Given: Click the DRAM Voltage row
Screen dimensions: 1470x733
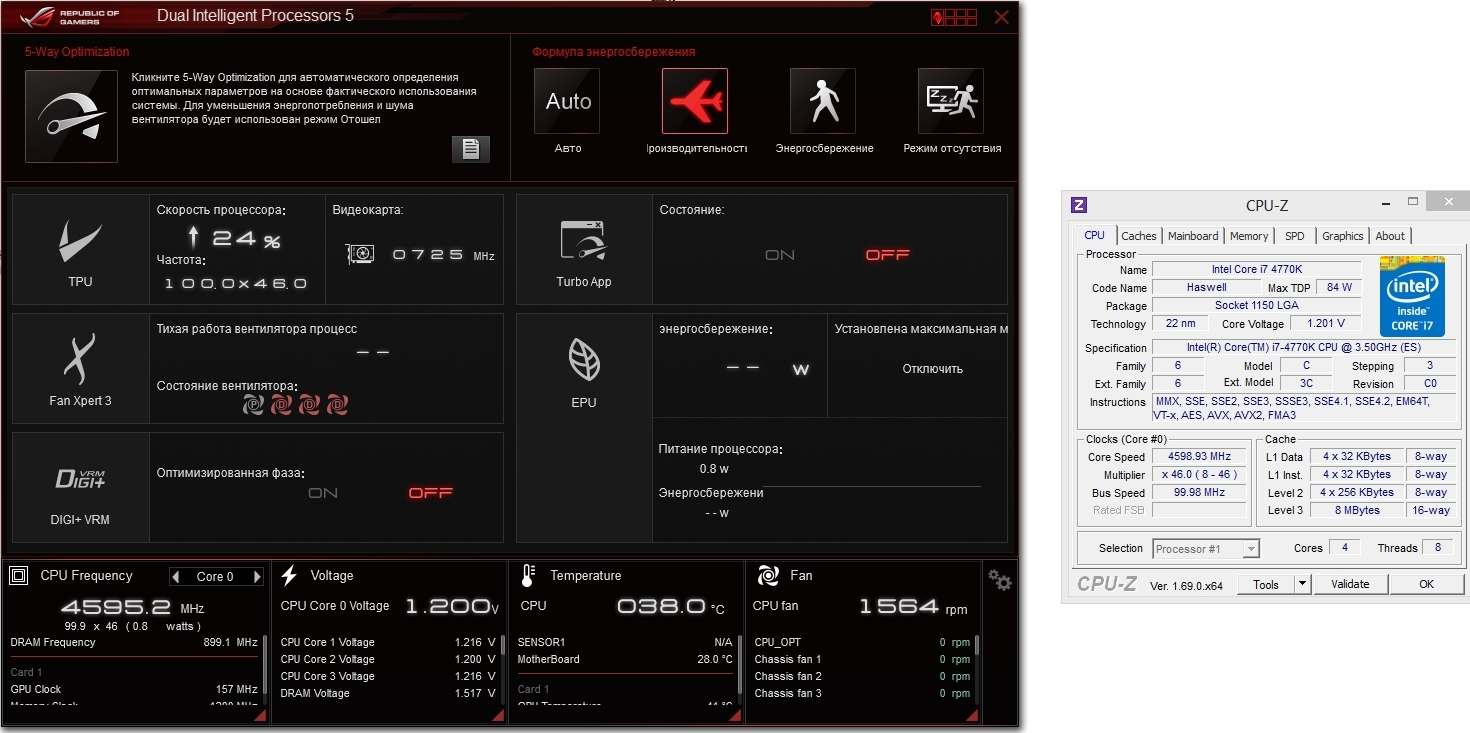Looking at the screenshot, I should [x=388, y=693].
